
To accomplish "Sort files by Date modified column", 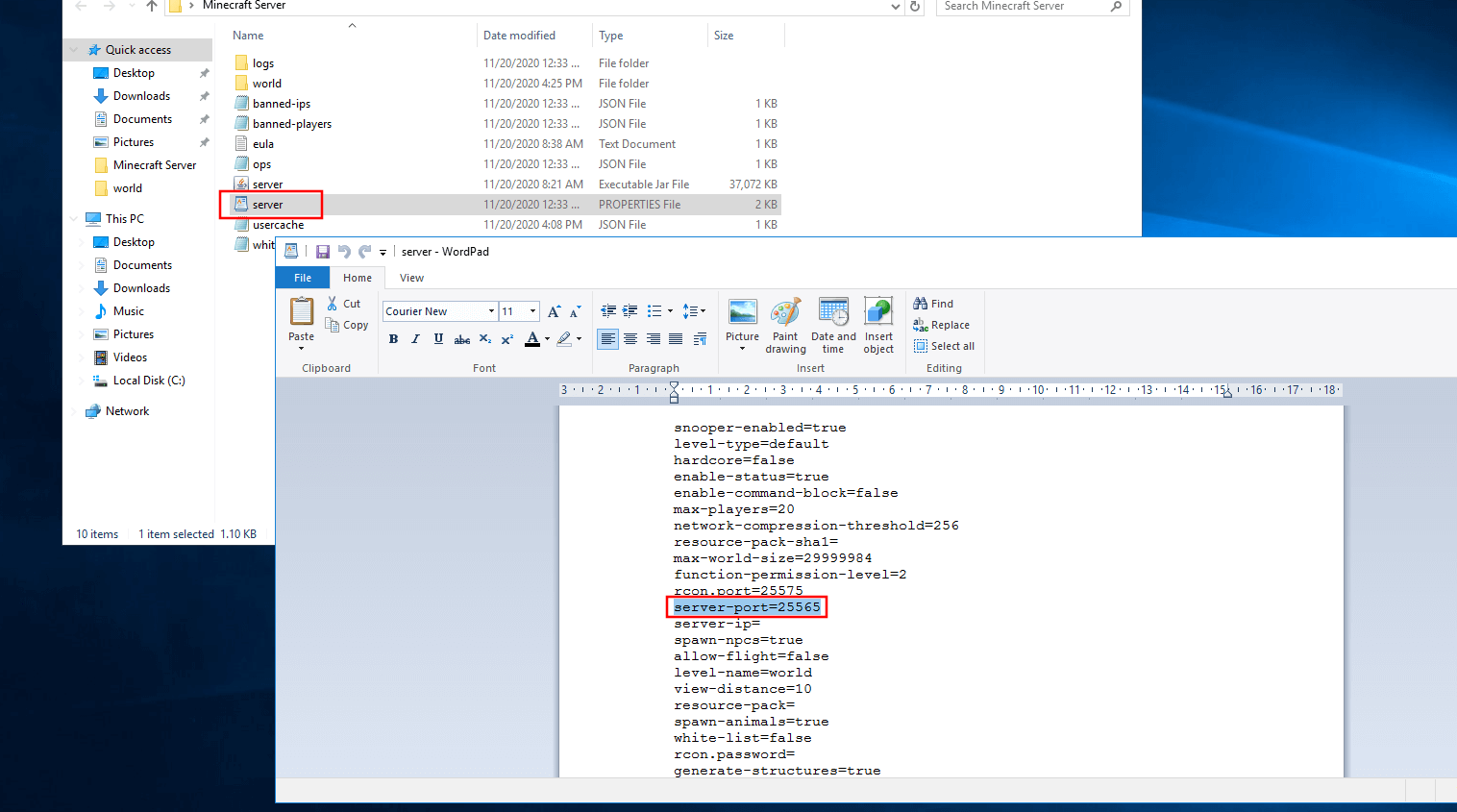I will [x=519, y=36].
